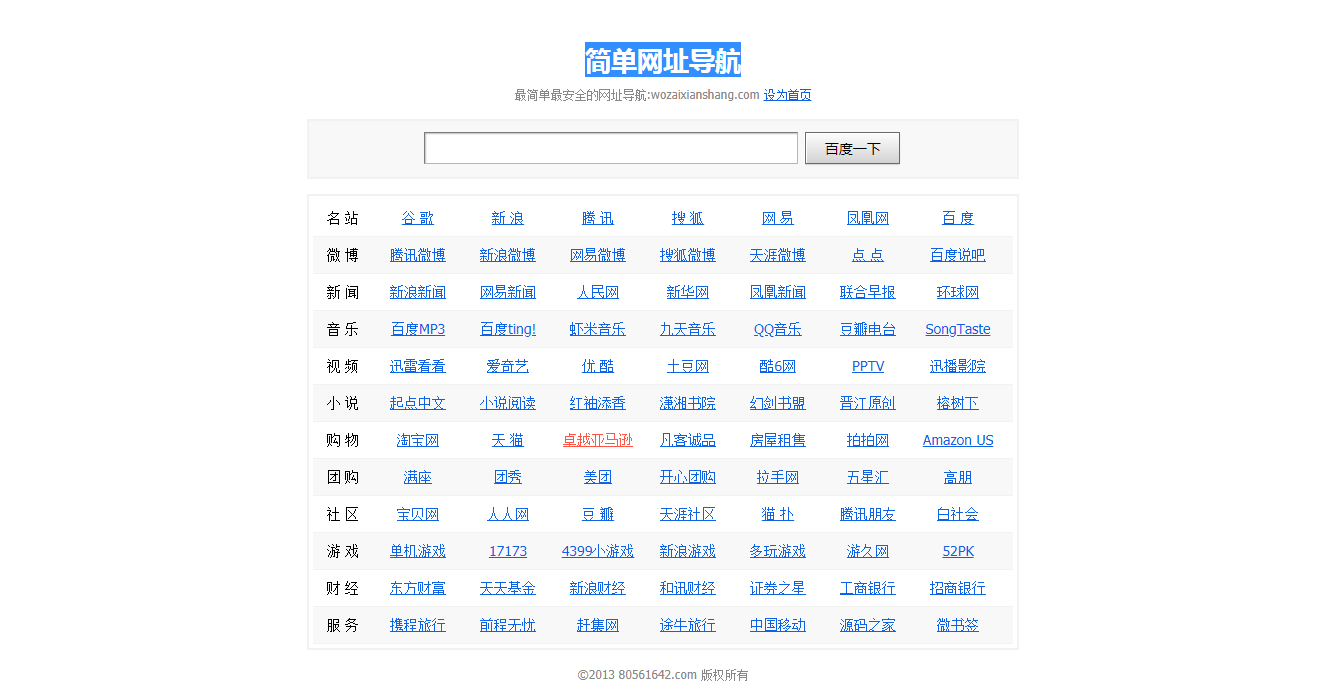Image resolution: width=1326 pixels, height=699 pixels.
Task: Open QQ音乐 link
Action: tap(778, 329)
